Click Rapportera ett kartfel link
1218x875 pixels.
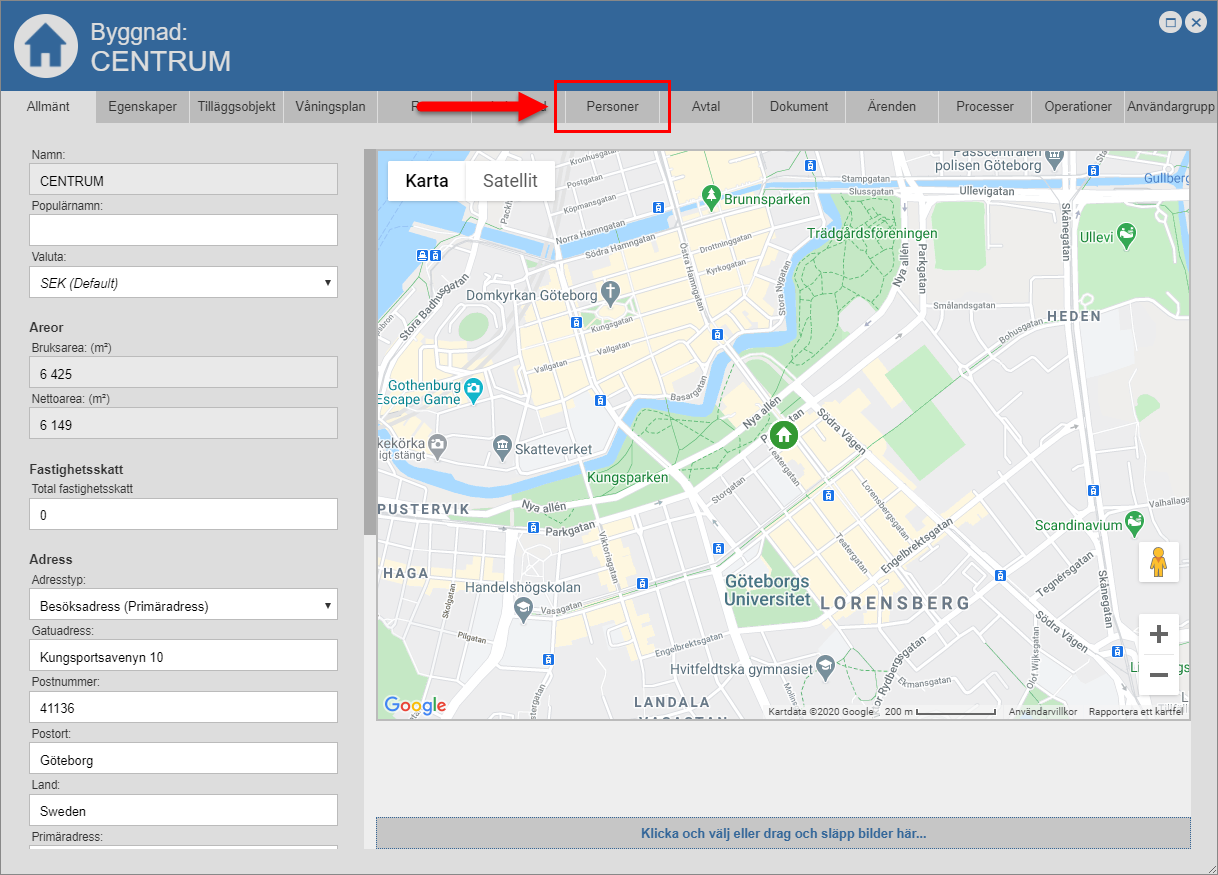pyautogui.click(x=1136, y=712)
